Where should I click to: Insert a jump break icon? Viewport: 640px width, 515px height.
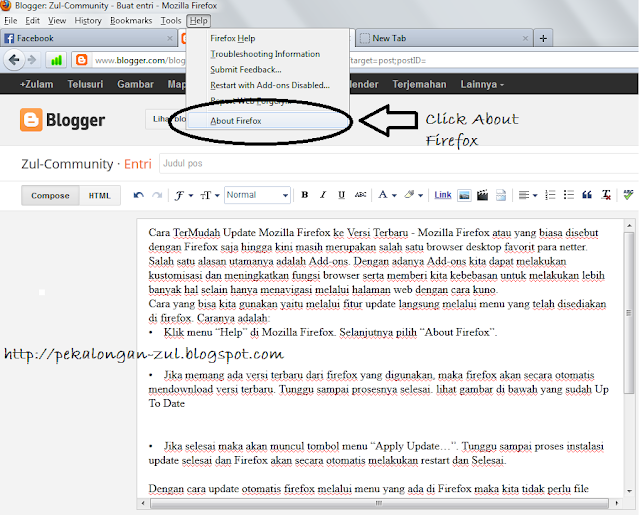coord(501,195)
